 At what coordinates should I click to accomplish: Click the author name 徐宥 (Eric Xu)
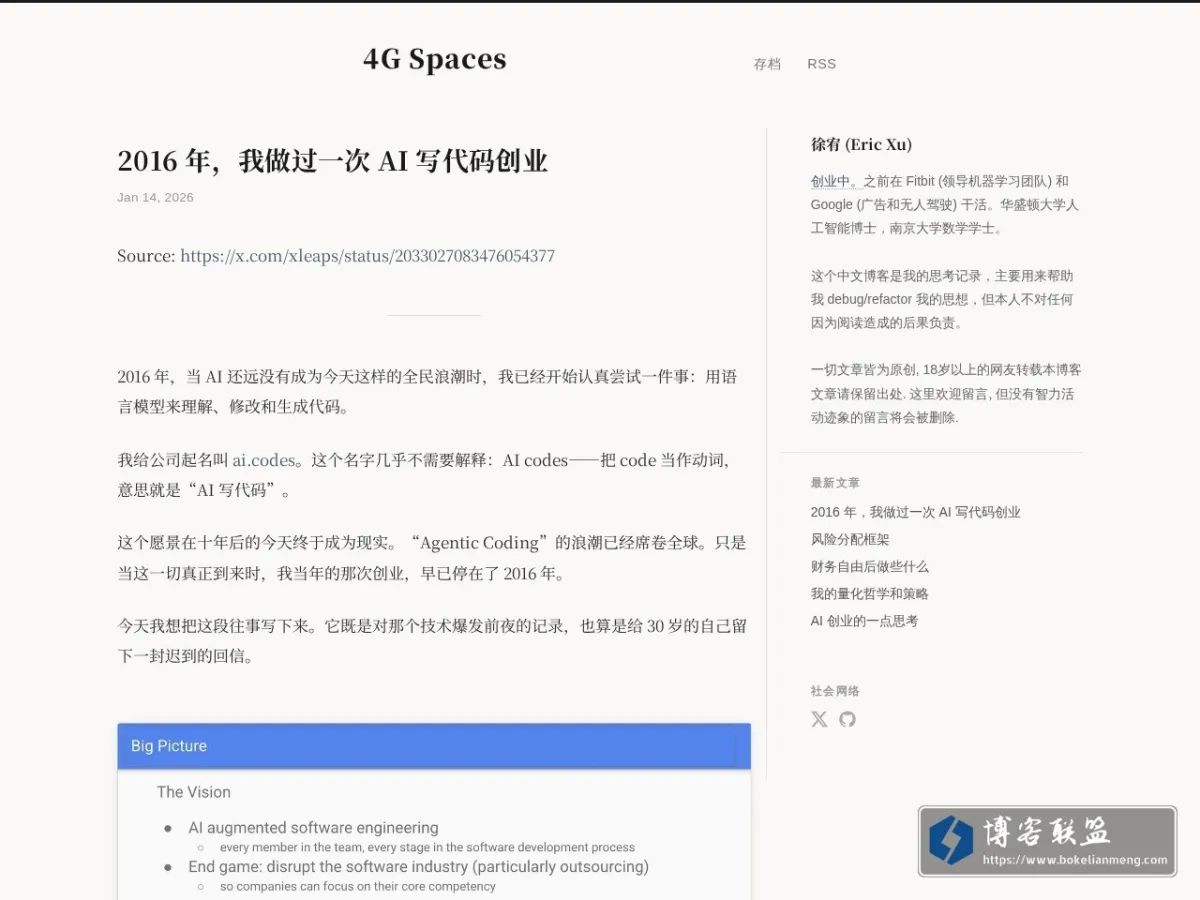click(861, 145)
